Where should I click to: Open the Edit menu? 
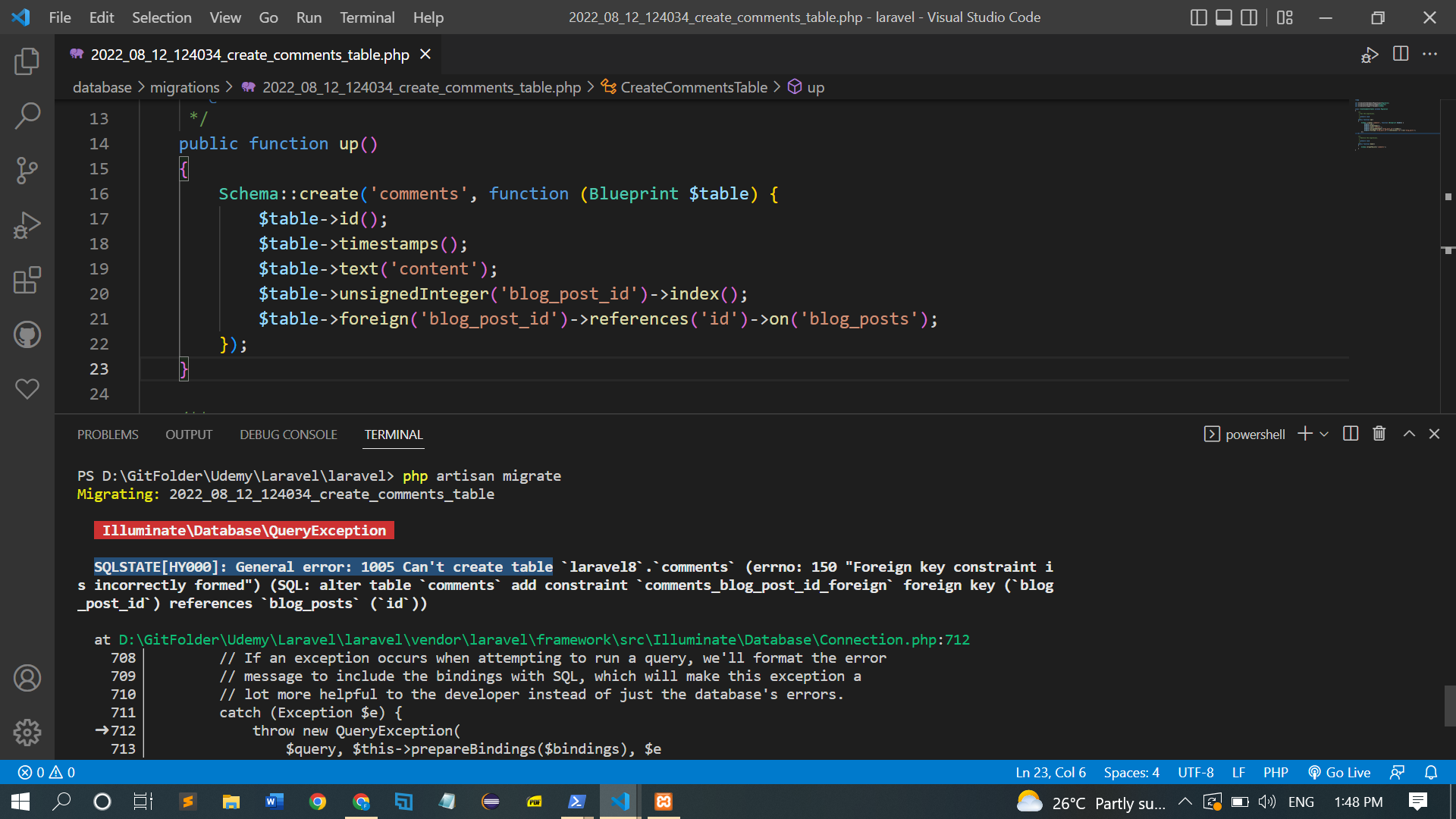101,17
